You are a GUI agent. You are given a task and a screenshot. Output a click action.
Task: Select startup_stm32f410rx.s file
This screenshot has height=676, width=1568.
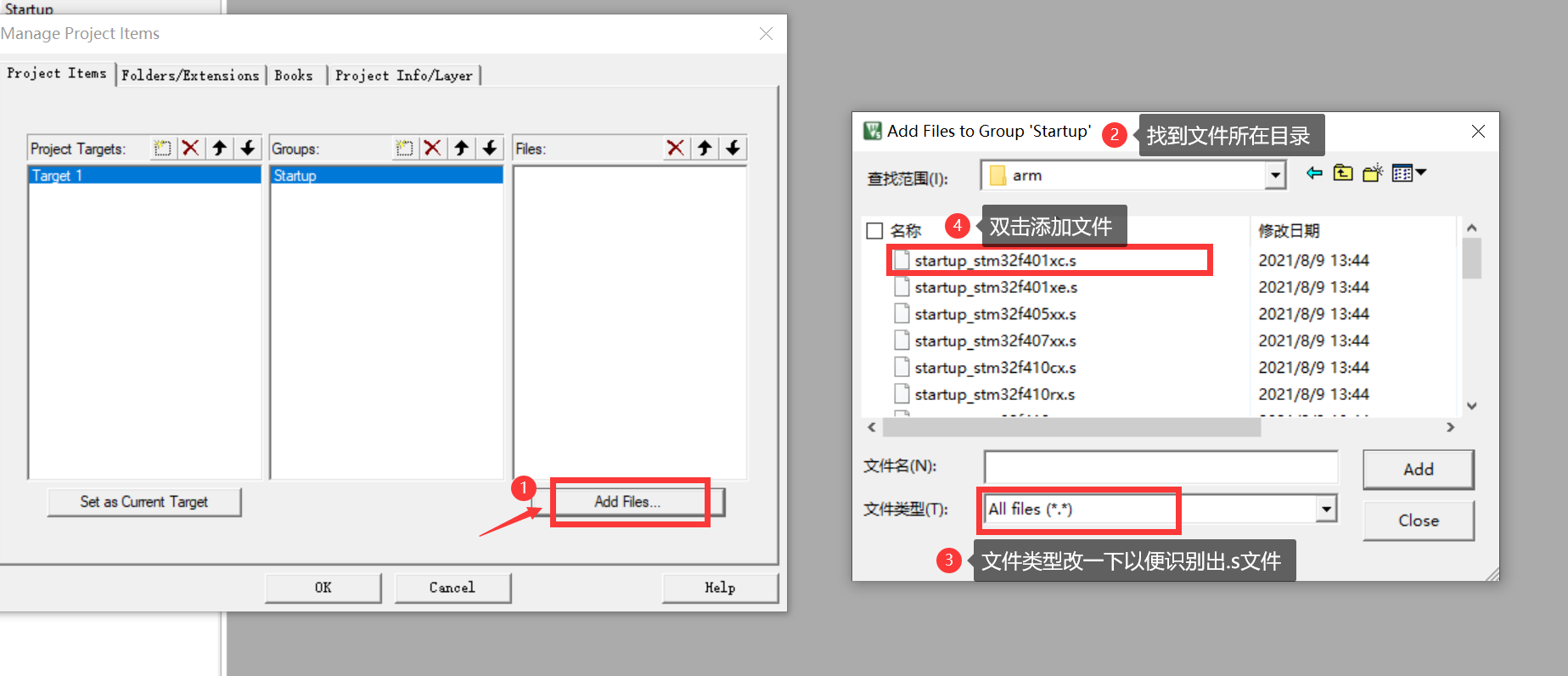point(995,394)
